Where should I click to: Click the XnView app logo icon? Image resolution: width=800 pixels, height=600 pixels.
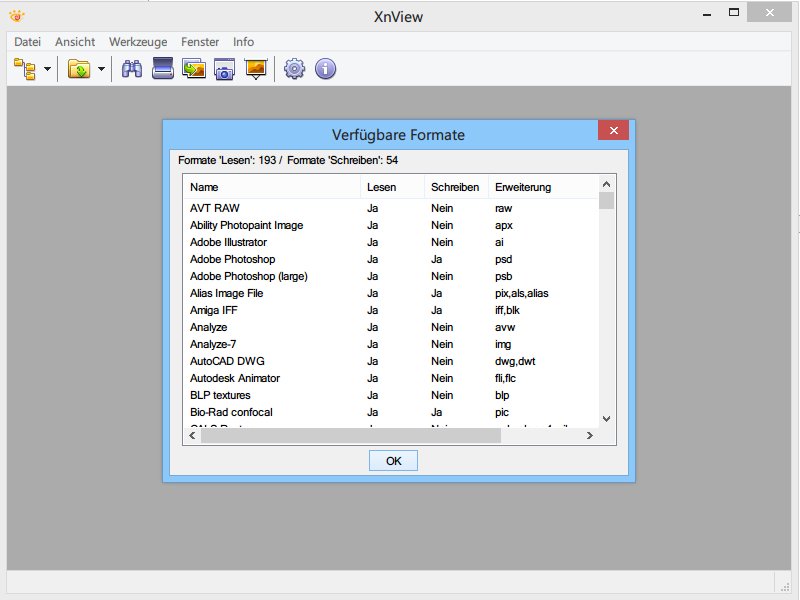(17, 16)
